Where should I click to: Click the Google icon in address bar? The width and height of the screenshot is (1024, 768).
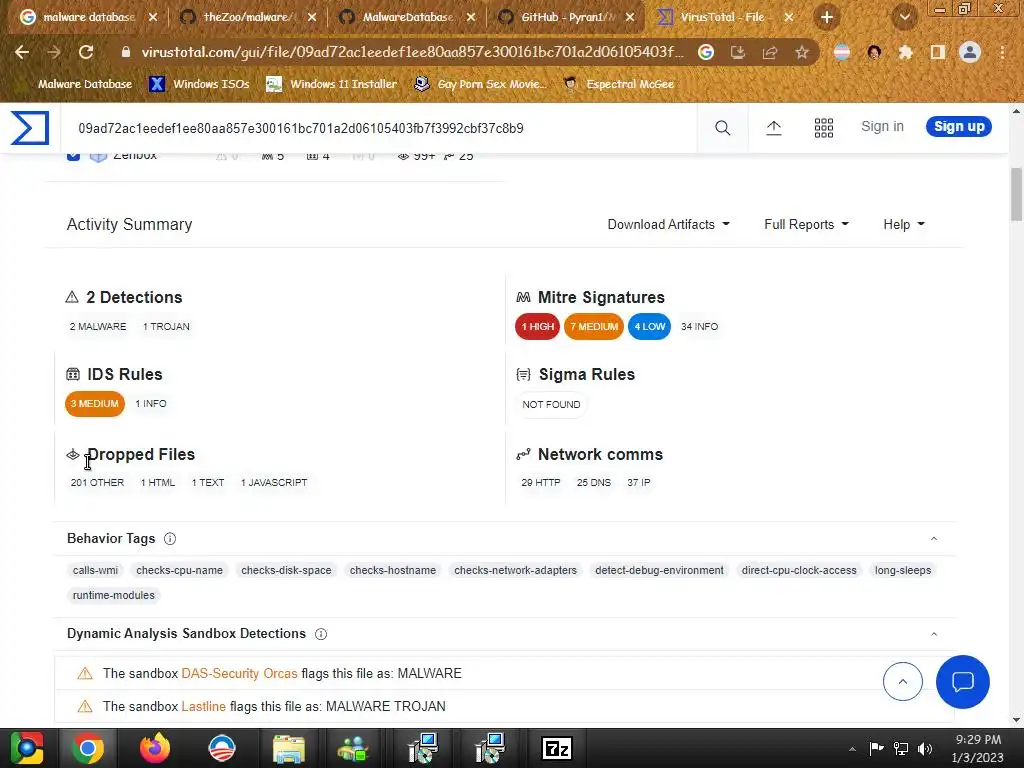pos(706,52)
